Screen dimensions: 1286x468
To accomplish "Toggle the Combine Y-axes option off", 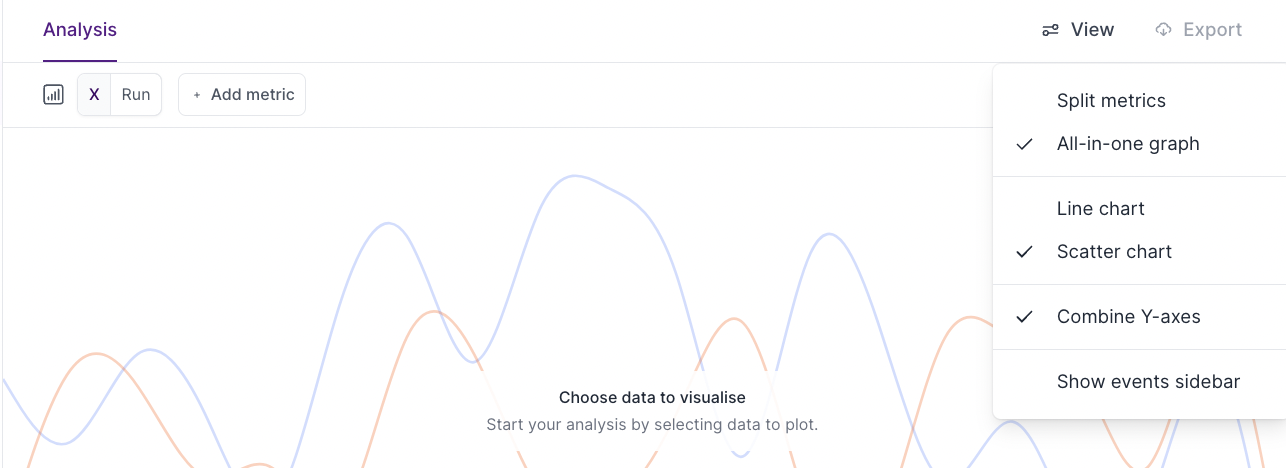I will (1128, 317).
